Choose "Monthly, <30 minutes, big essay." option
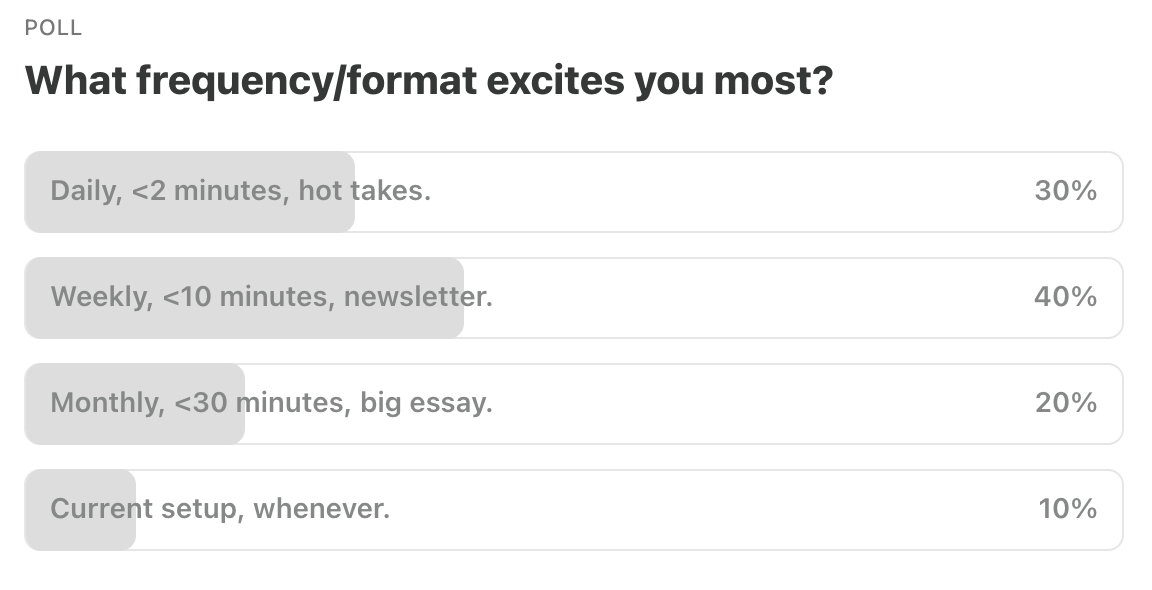Screen dimensions: 1152x590 click(x=574, y=403)
